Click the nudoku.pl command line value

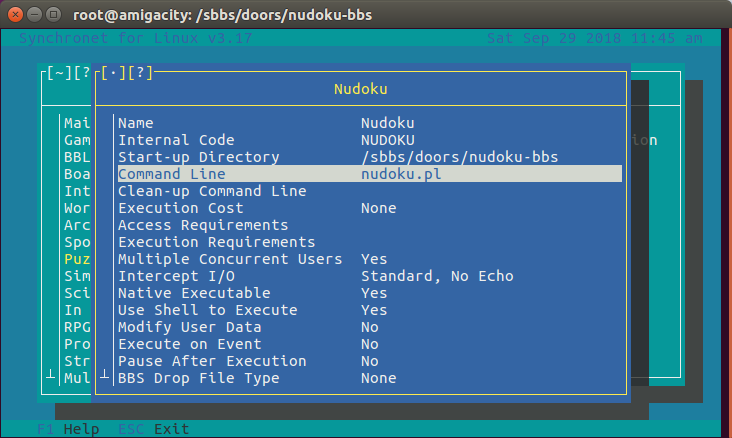point(401,174)
